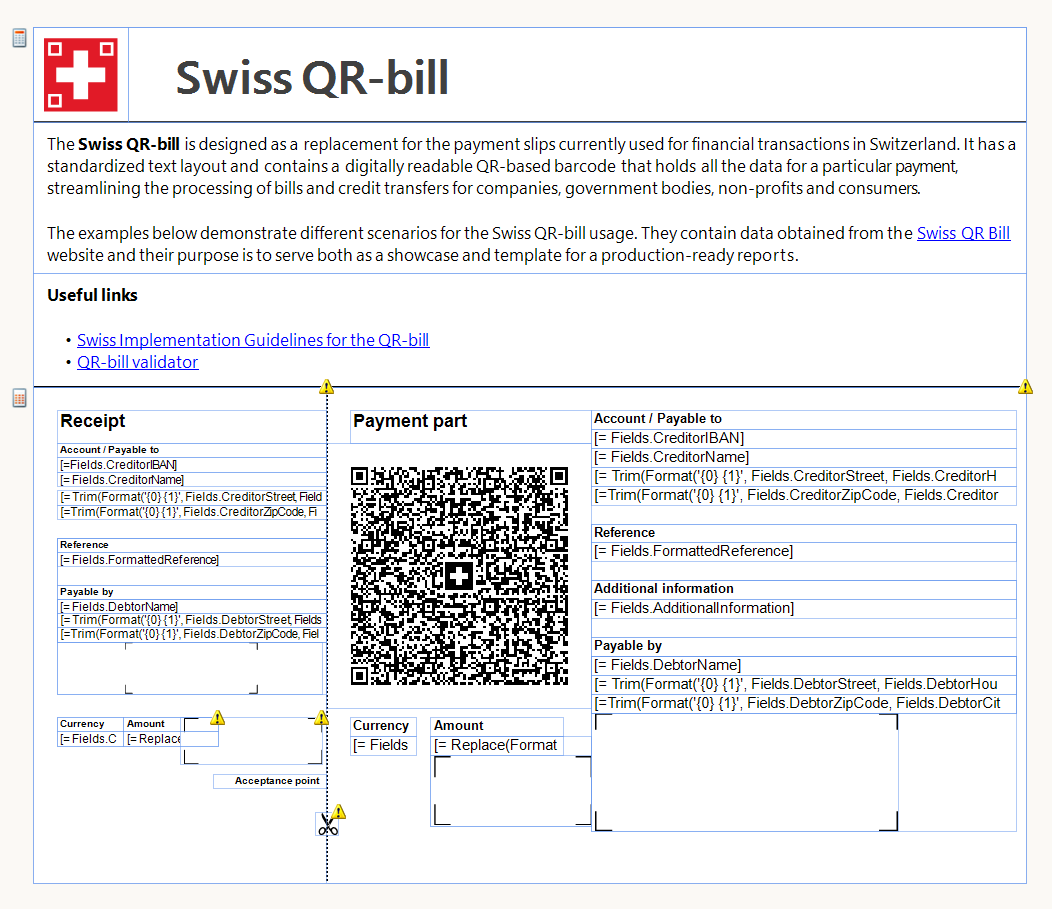Open Swiss Implementation Guidelines for the QR-bill link
Image resolution: width=1052 pixels, height=909 pixels.
click(253, 340)
